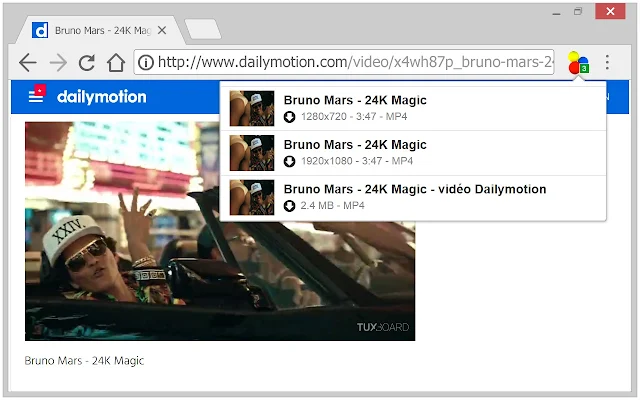Image resolution: width=640 pixels, height=400 pixels.
Task: Download the 2.4 MB MP4 file
Action: pos(289,206)
